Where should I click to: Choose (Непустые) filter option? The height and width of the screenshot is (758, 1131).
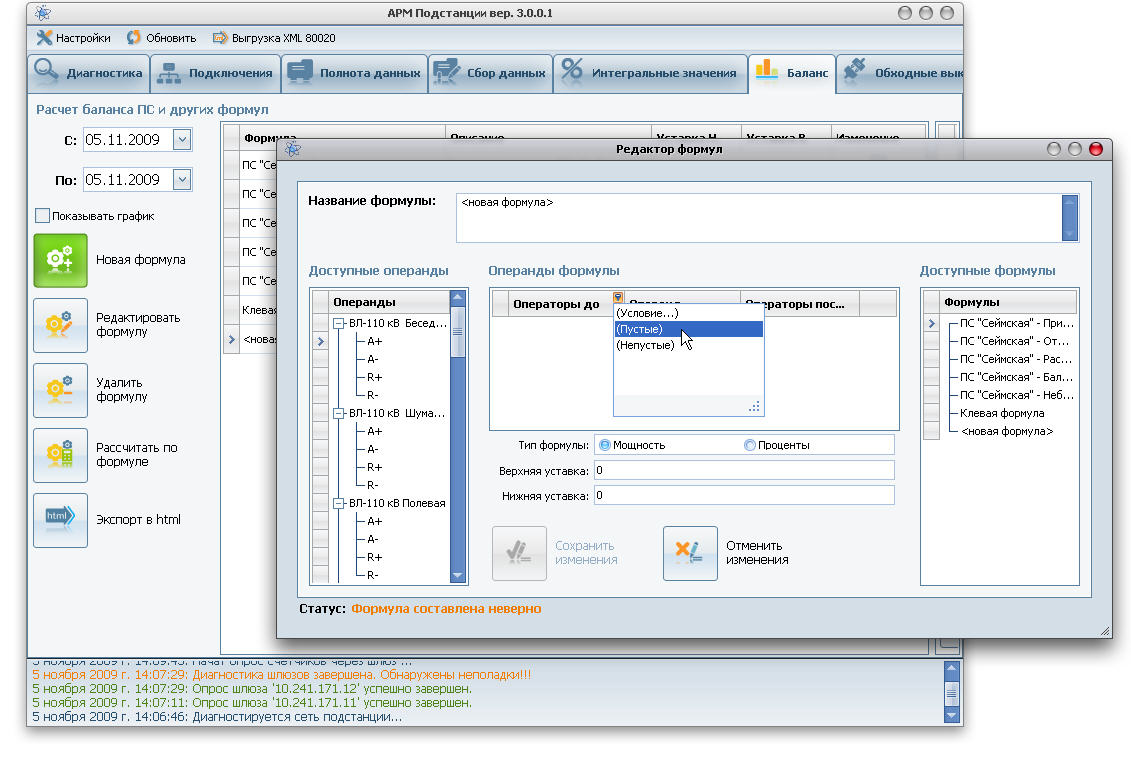(688, 345)
